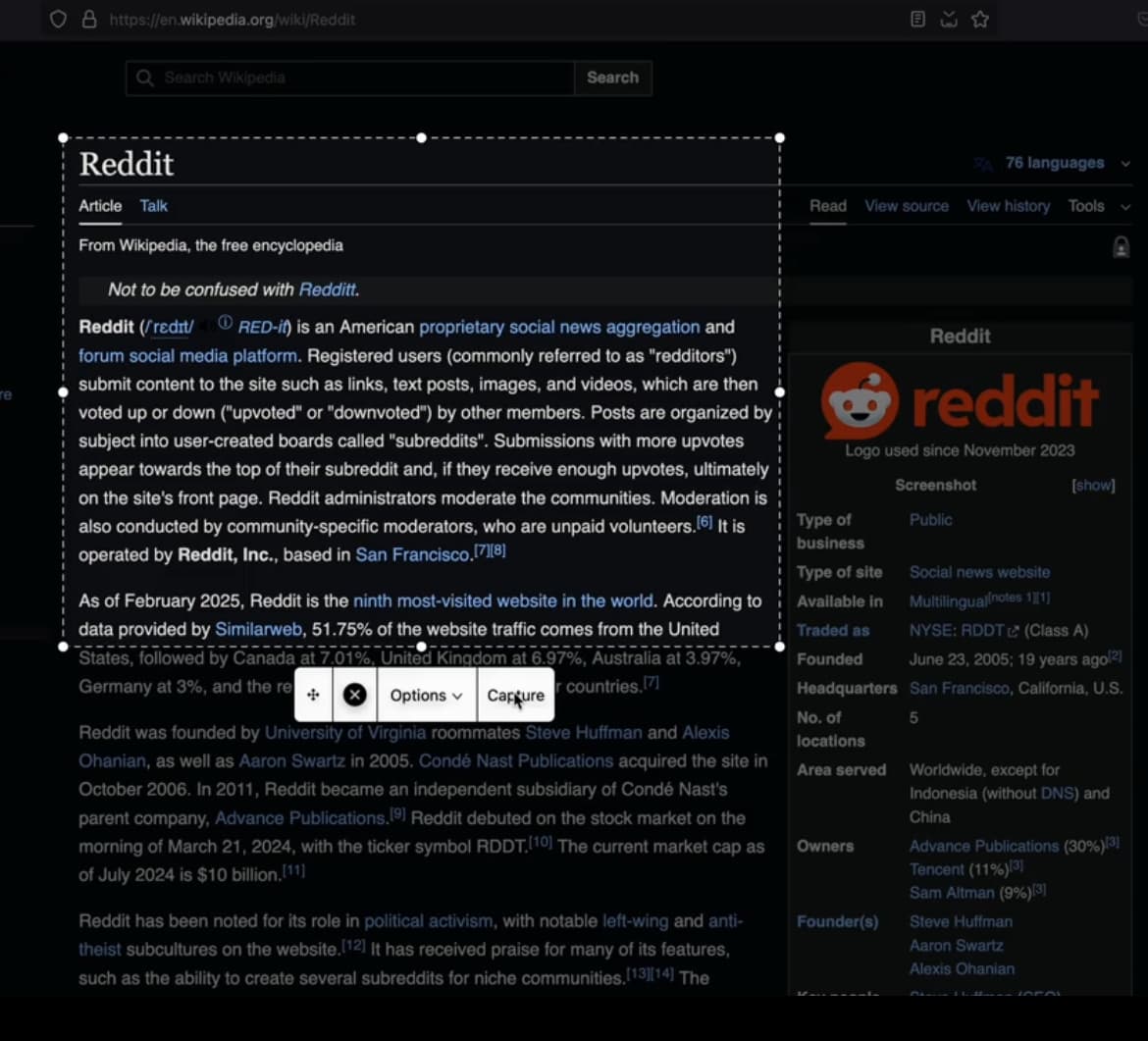This screenshot has width=1148, height=1041.
Task: Open the social news aggregation link
Action: pyautogui.click(x=604, y=328)
